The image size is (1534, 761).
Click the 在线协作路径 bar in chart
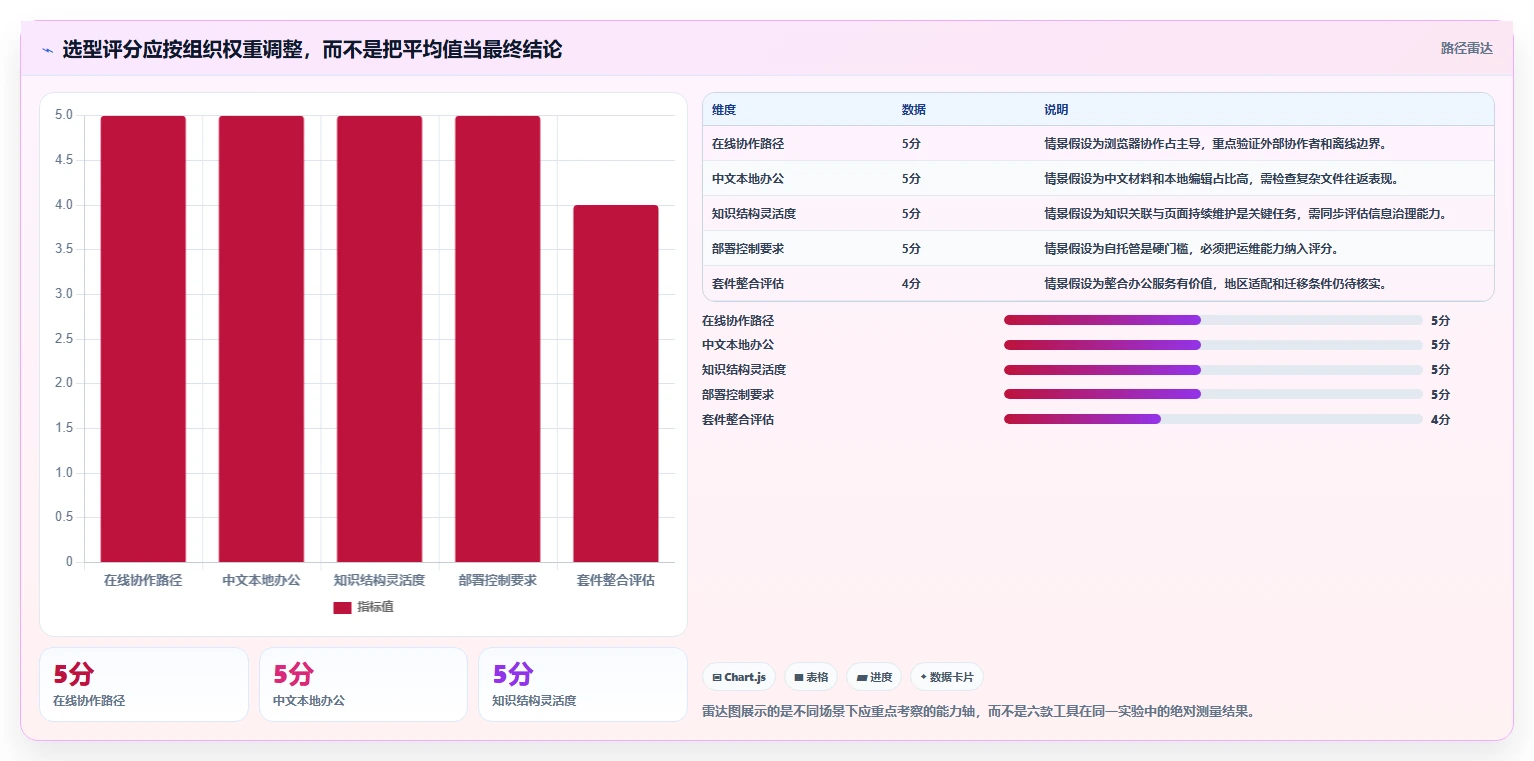(143, 339)
